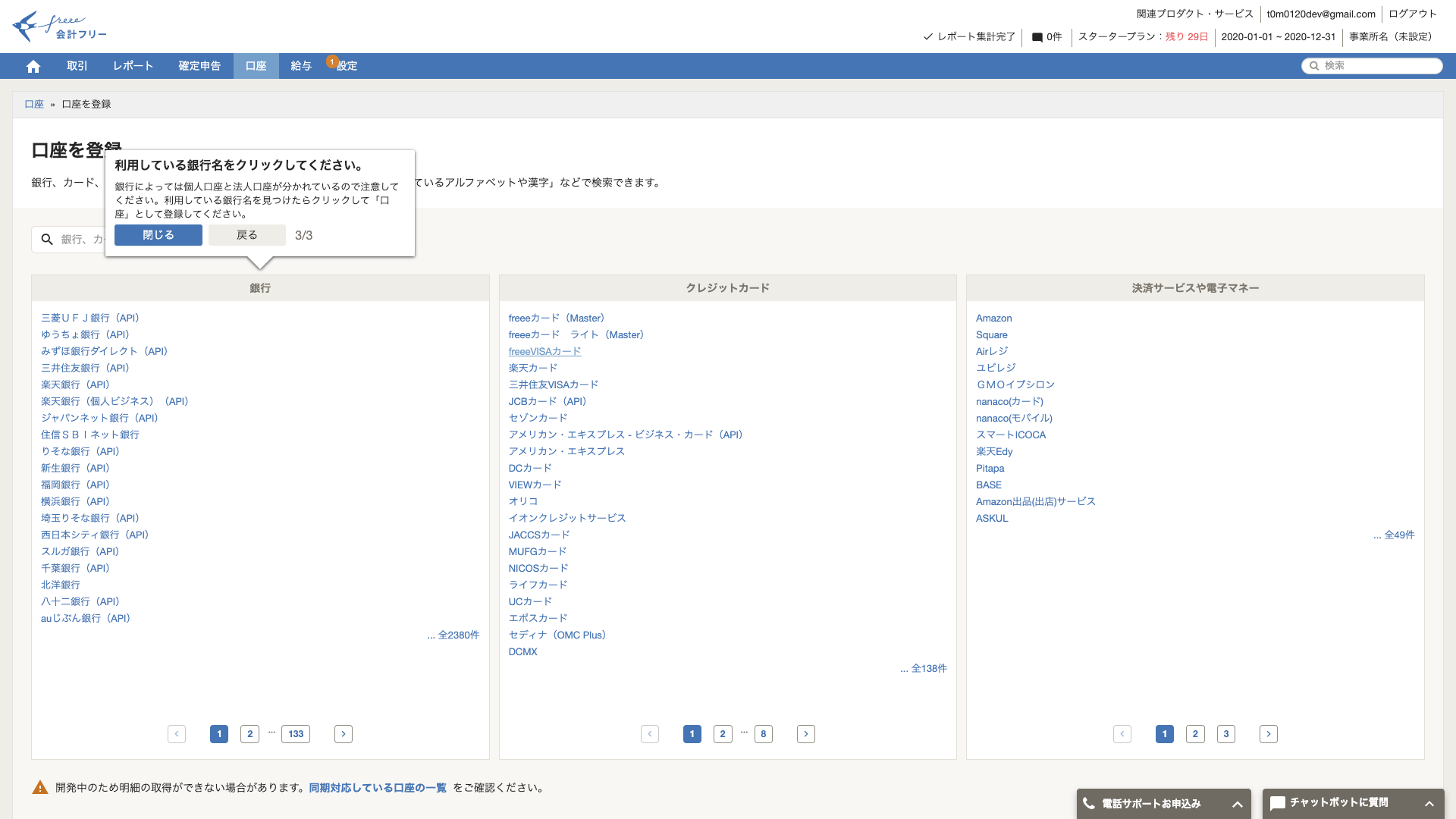Select 楽天カード
The width and height of the screenshot is (1456, 819).
tap(533, 368)
